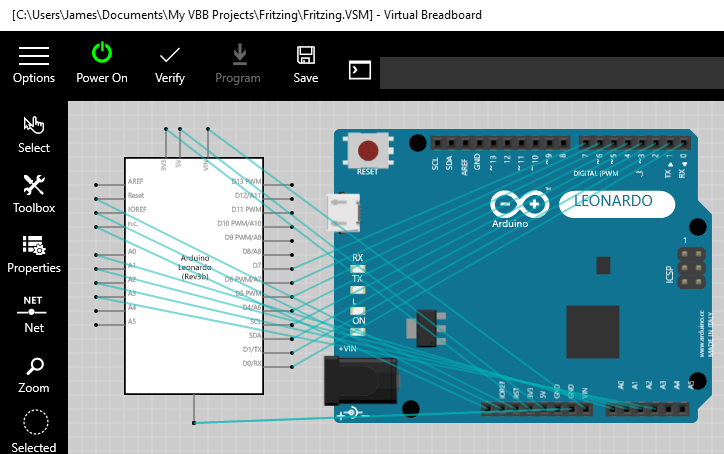Click the ICSP header on board

coord(691,268)
